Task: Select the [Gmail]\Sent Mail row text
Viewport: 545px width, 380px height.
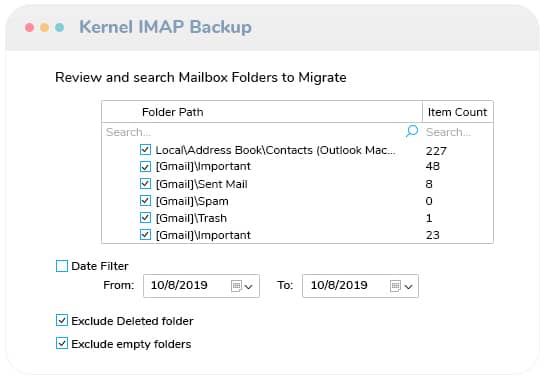Action: pyautogui.click(x=202, y=184)
